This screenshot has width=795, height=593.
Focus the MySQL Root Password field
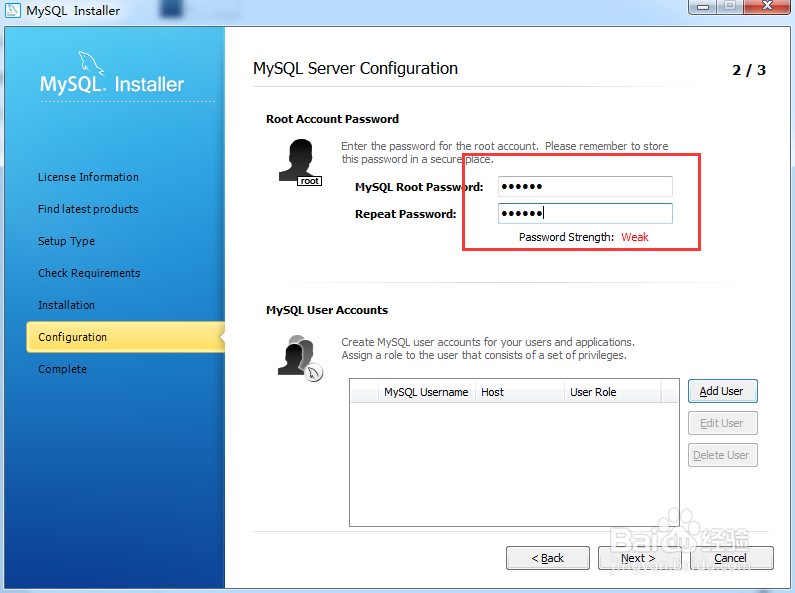tap(585, 187)
